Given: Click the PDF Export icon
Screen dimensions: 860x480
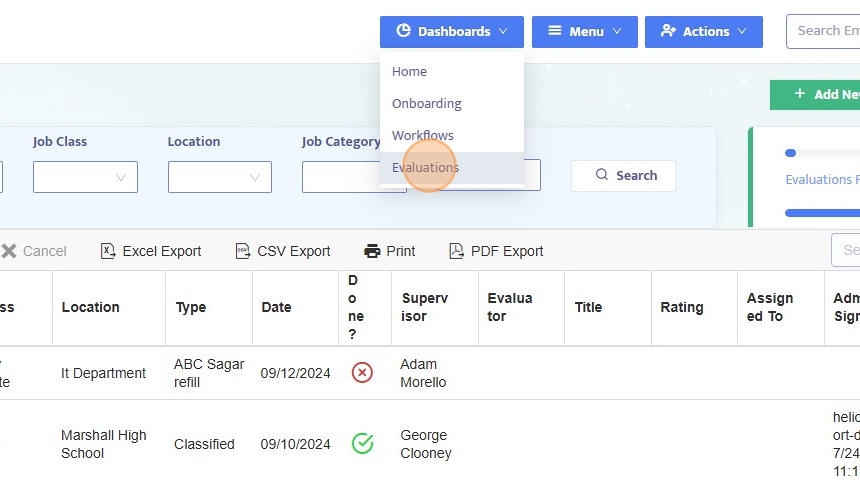Looking at the screenshot, I should click(x=456, y=251).
